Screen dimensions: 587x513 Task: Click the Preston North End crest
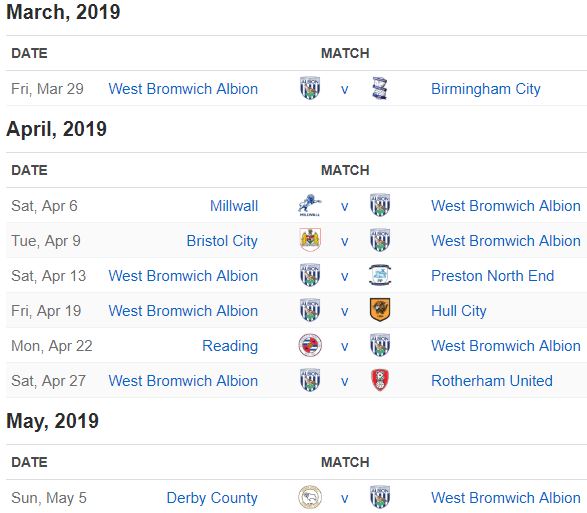(380, 275)
